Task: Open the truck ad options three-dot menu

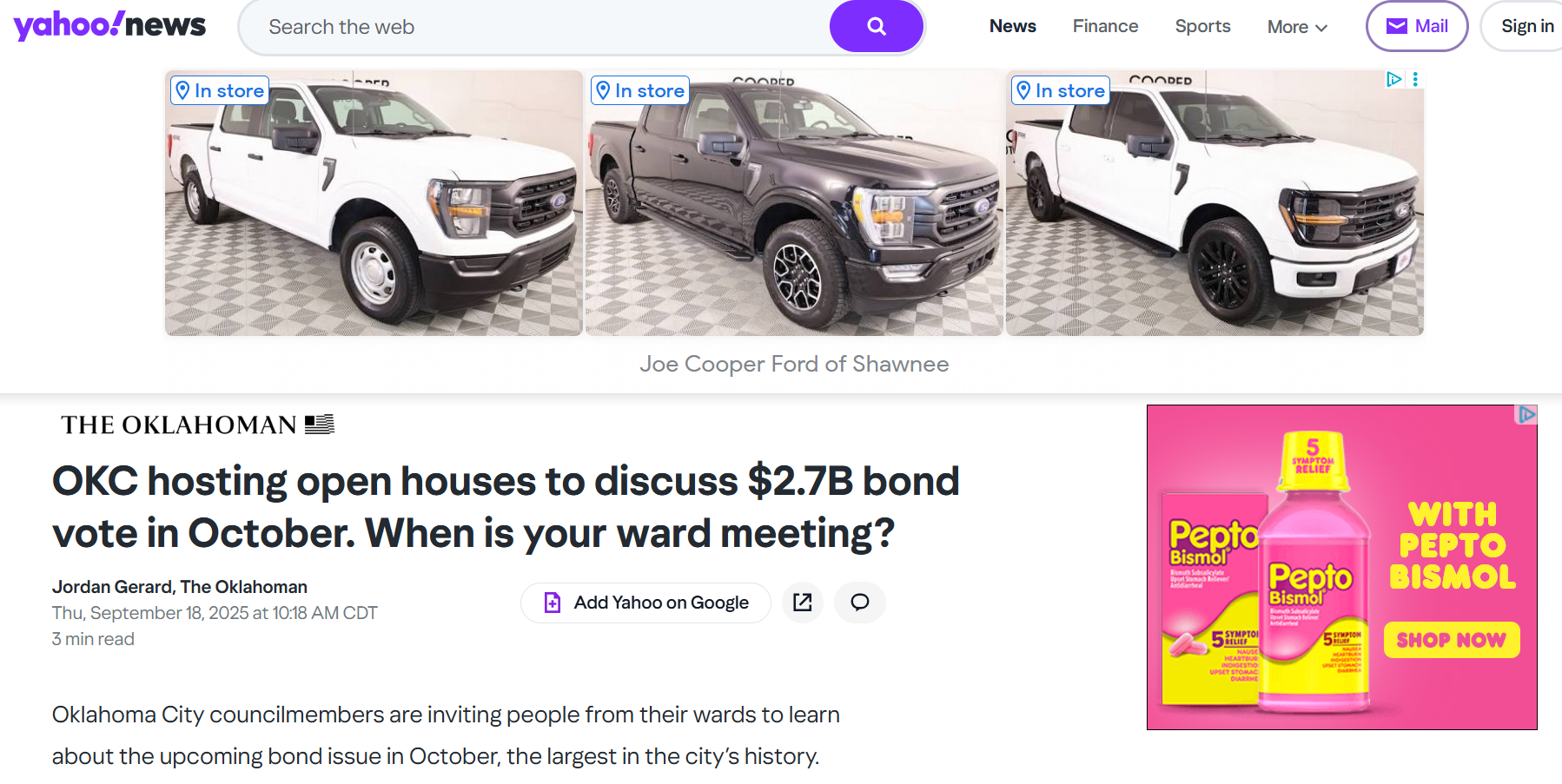Action: pos(1415,79)
